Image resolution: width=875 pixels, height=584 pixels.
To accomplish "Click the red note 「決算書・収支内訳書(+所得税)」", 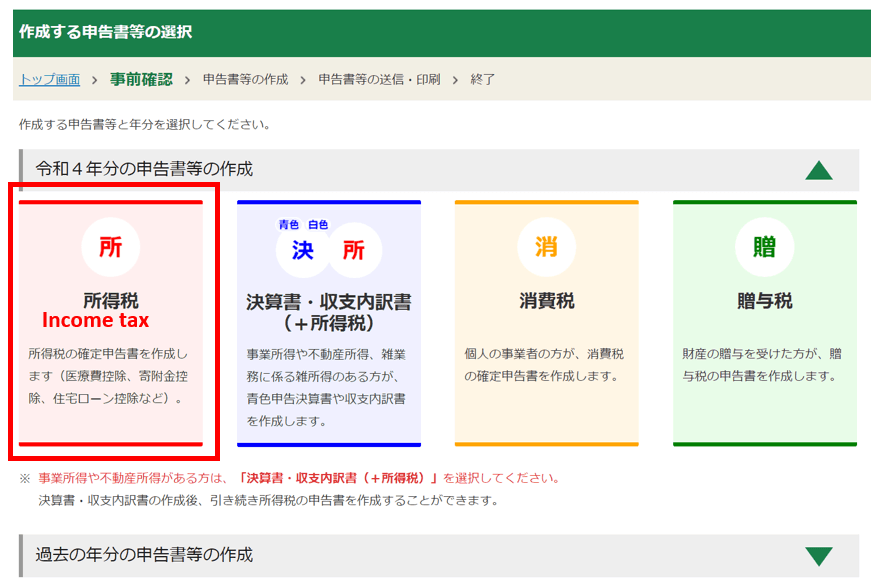I will point(338,478).
